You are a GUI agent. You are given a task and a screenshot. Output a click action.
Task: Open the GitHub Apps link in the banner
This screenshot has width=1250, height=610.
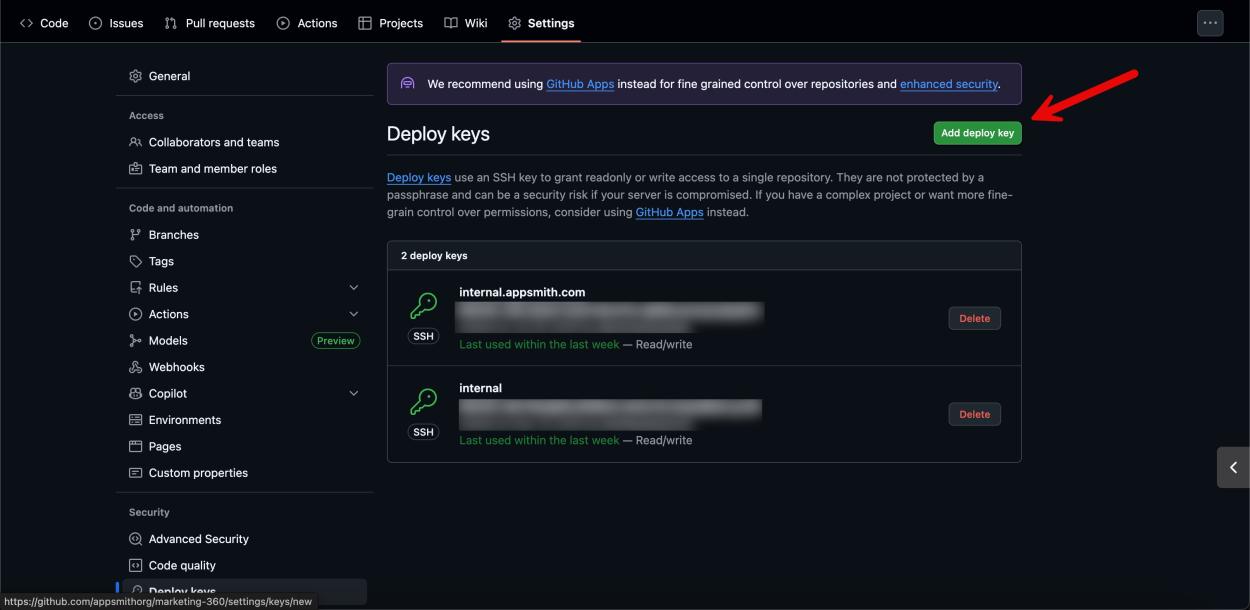(579, 83)
